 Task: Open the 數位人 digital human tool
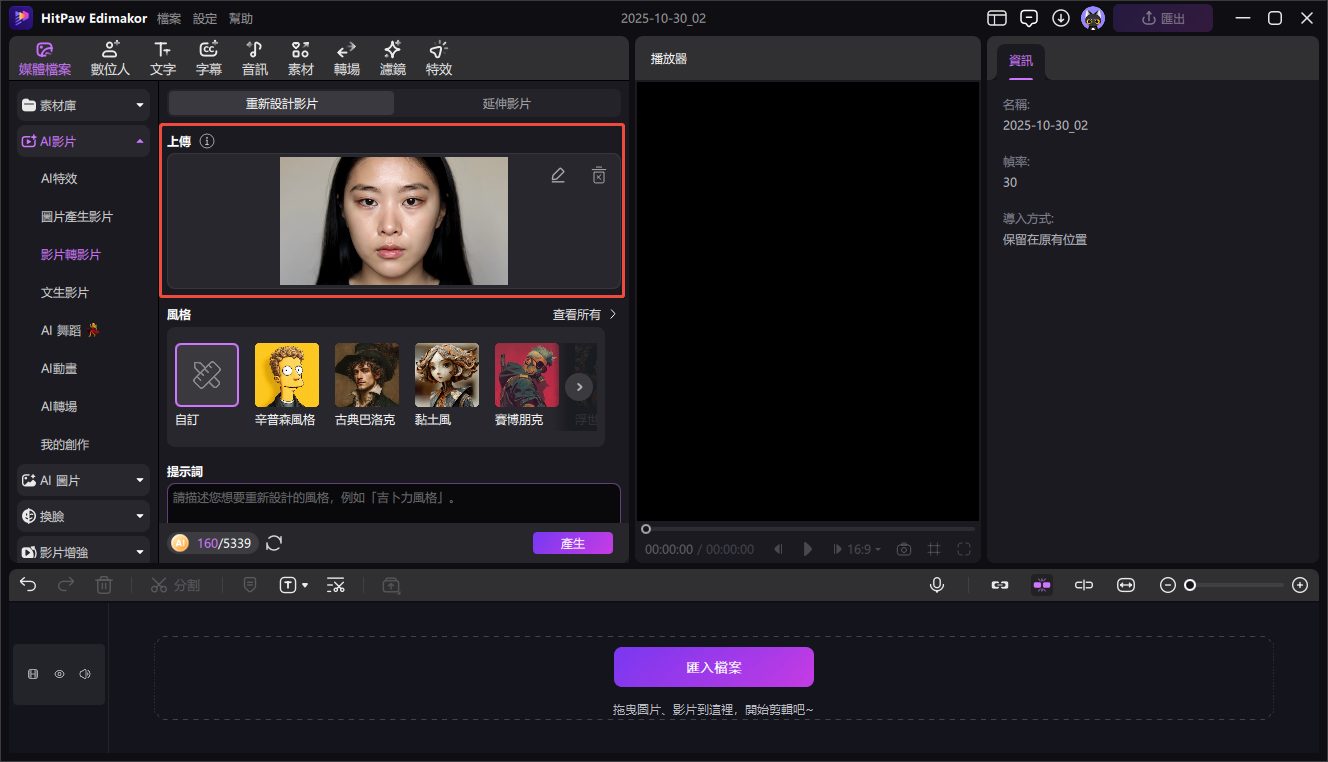click(x=110, y=58)
